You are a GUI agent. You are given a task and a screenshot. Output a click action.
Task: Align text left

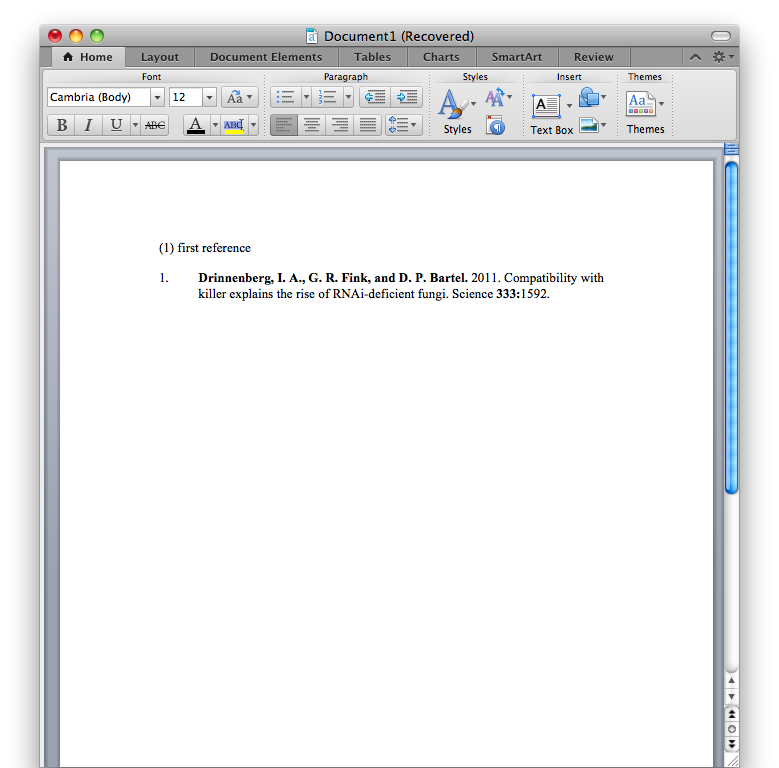coord(284,125)
